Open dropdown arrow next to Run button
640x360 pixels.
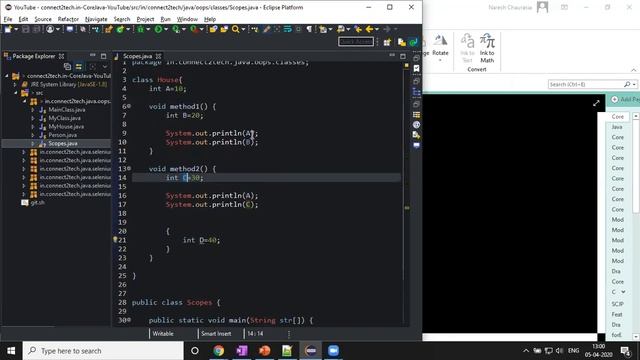tap(166, 29)
